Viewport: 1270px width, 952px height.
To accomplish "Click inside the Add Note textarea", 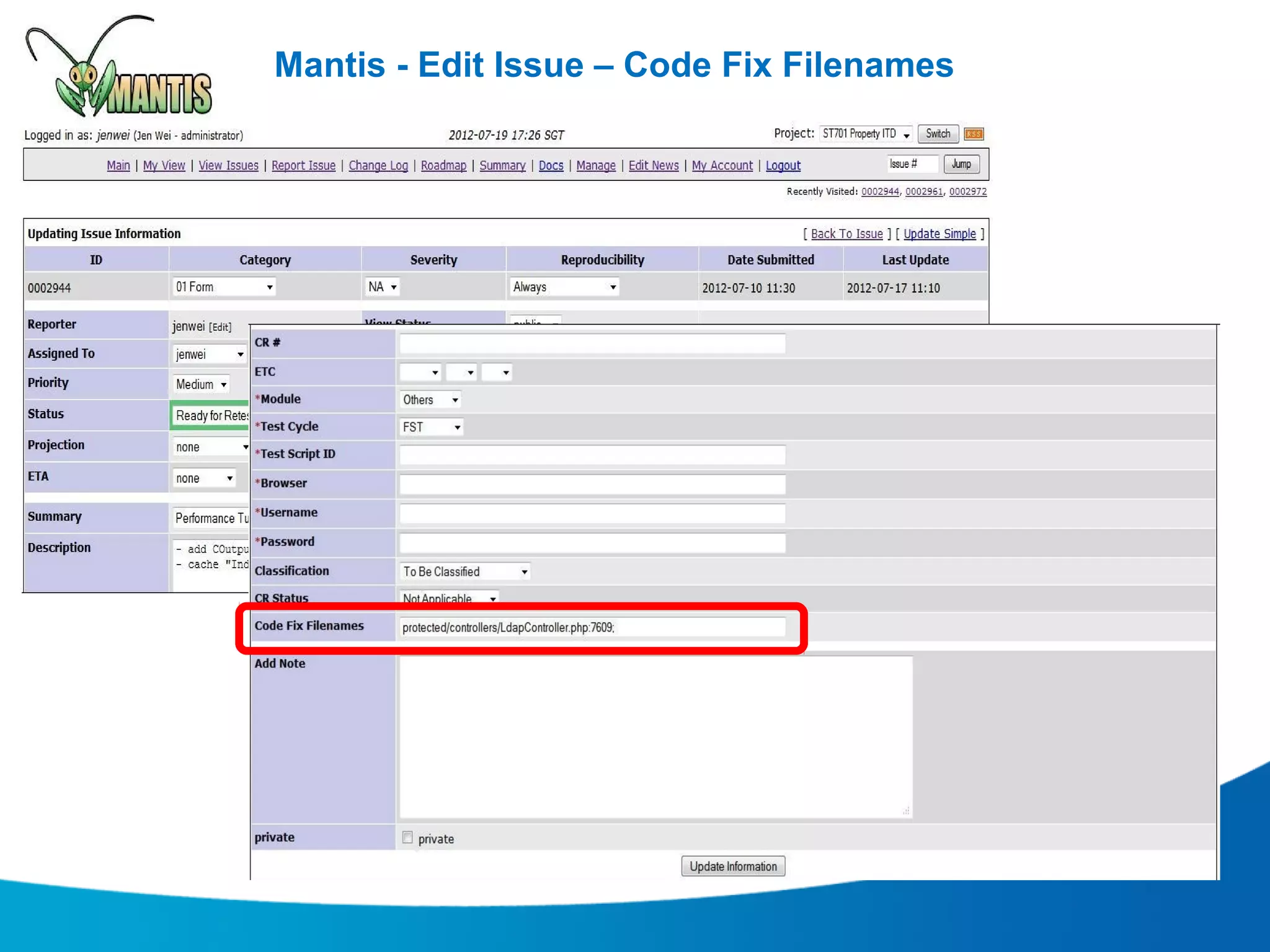I will (656, 737).
